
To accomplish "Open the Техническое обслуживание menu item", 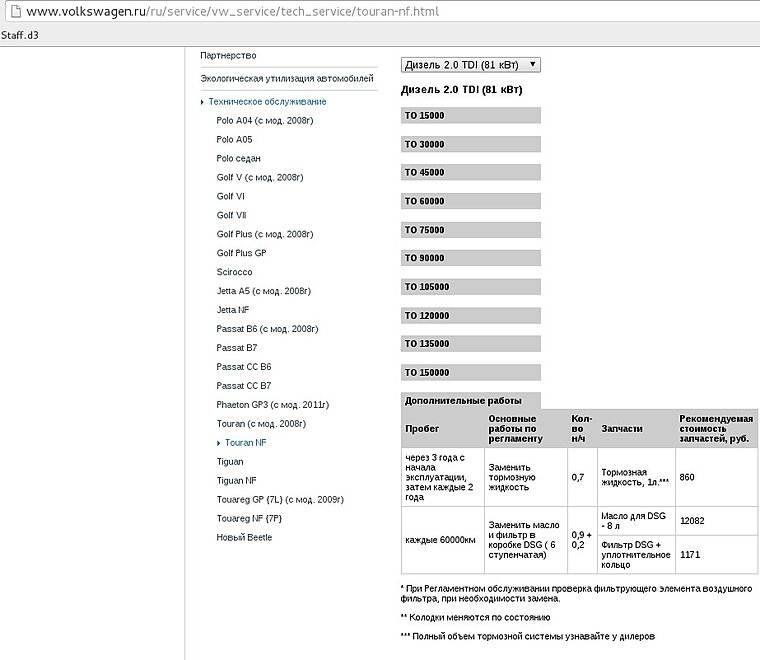I will [267, 101].
